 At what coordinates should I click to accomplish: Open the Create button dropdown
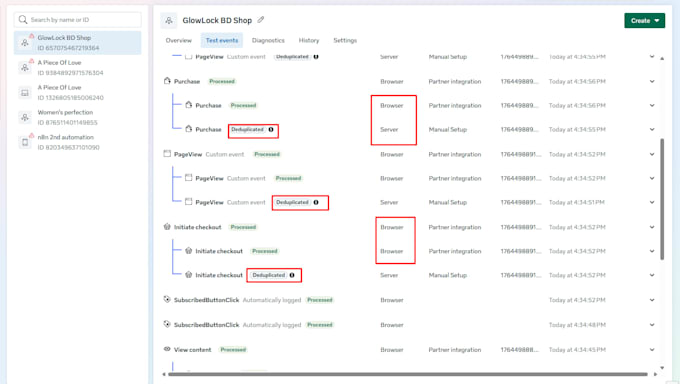(x=644, y=20)
